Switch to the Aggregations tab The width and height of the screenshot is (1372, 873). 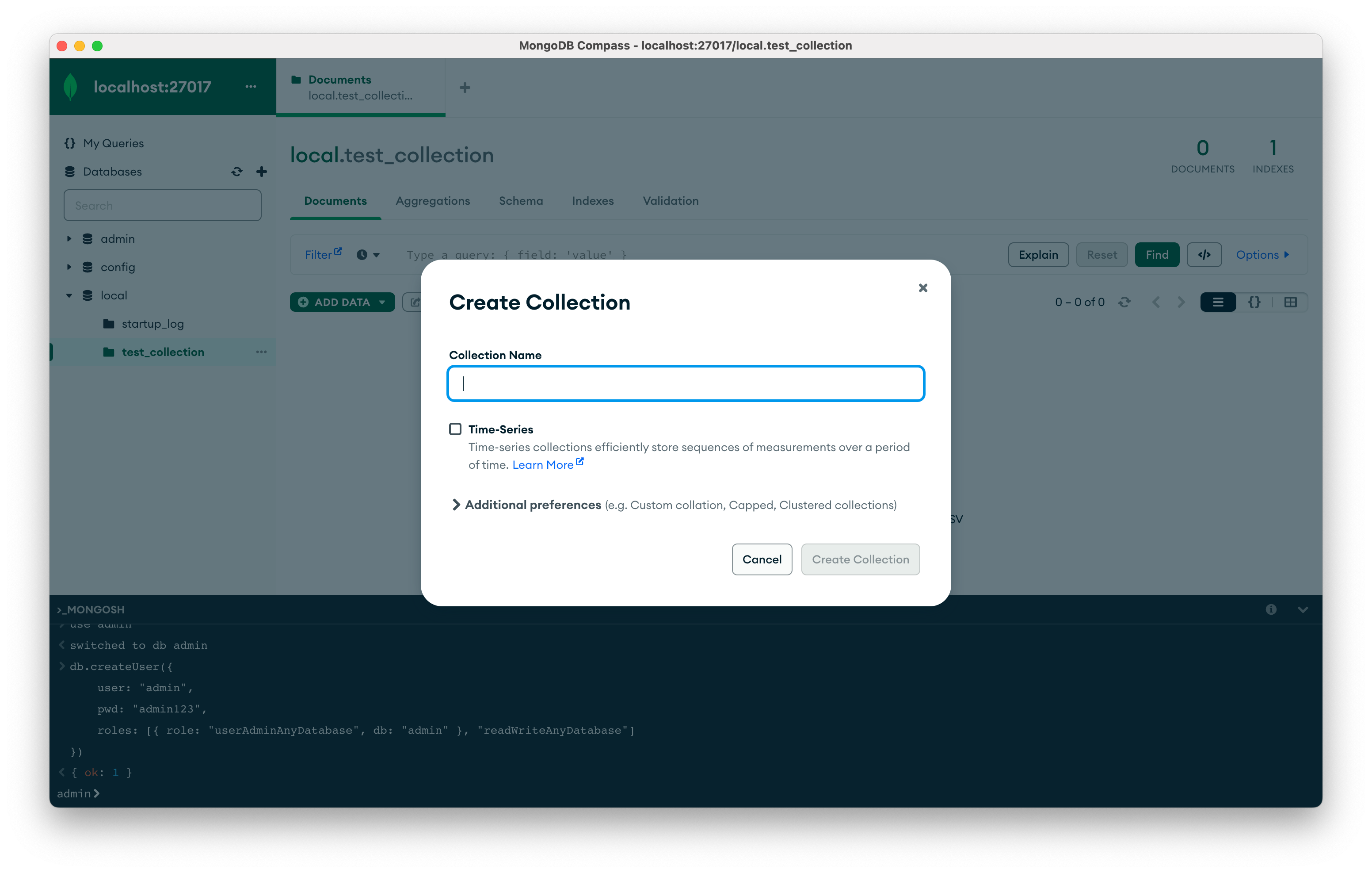pos(432,201)
